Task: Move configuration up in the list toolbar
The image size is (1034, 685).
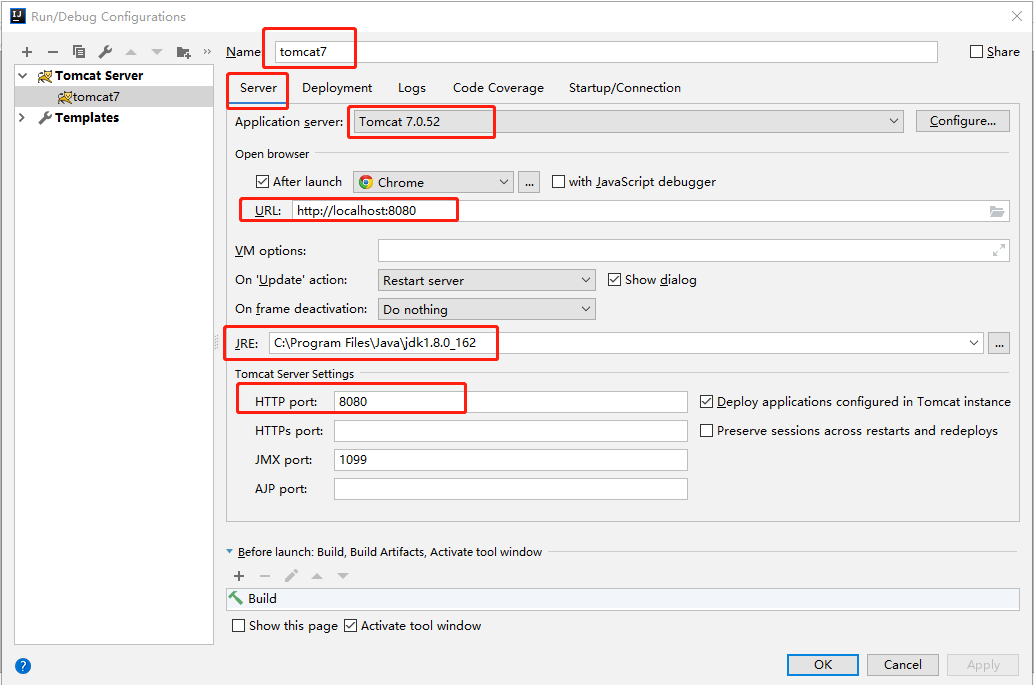Action: tap(131, 51)
